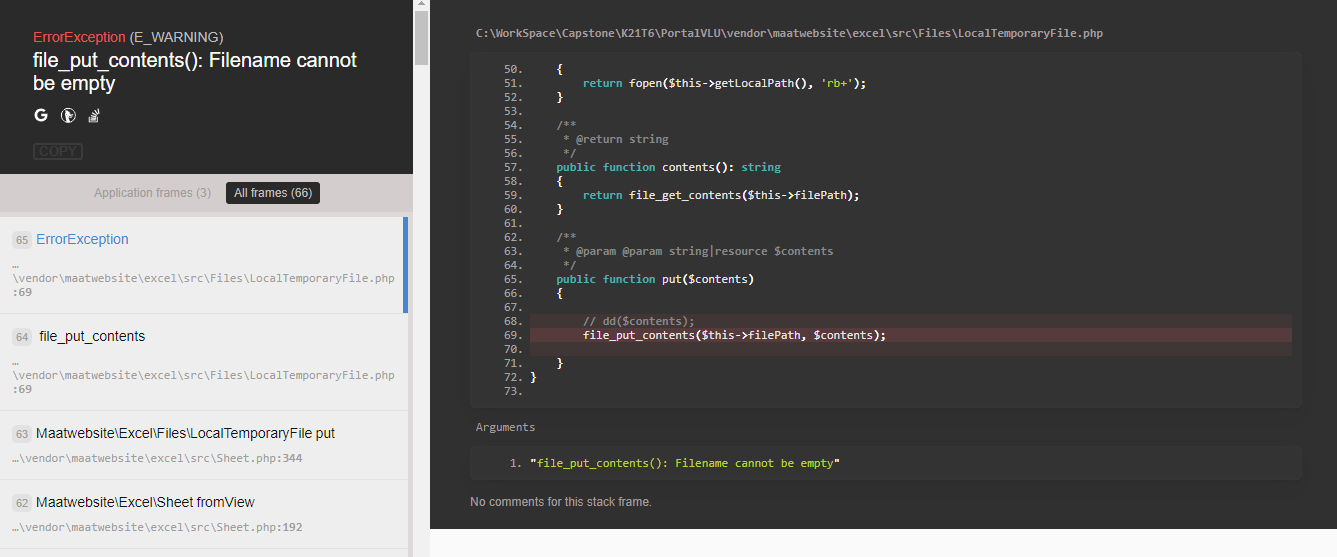Click 'return fopen' code line 51

click(724, 83)
